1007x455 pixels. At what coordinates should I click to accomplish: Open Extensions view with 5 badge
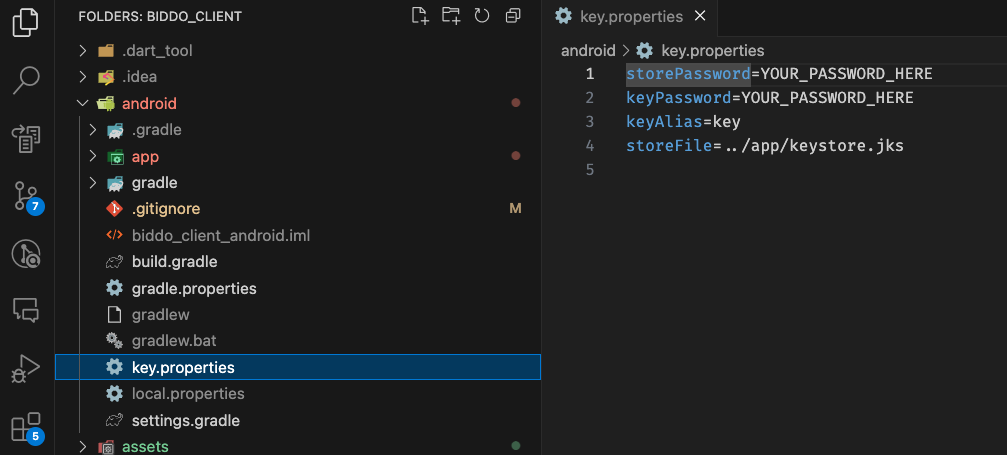(x=28, y=427)
